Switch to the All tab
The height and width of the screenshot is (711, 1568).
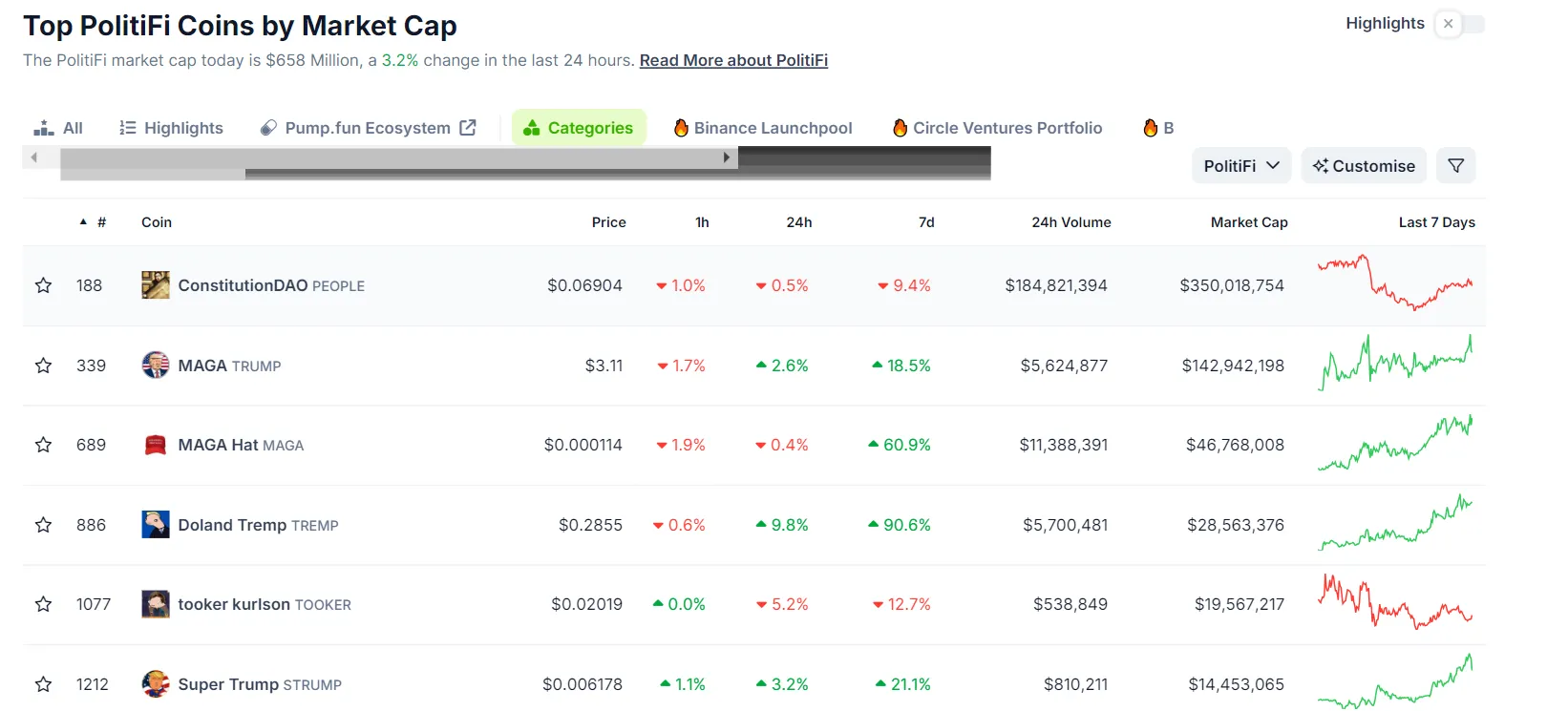click(59, 128)
